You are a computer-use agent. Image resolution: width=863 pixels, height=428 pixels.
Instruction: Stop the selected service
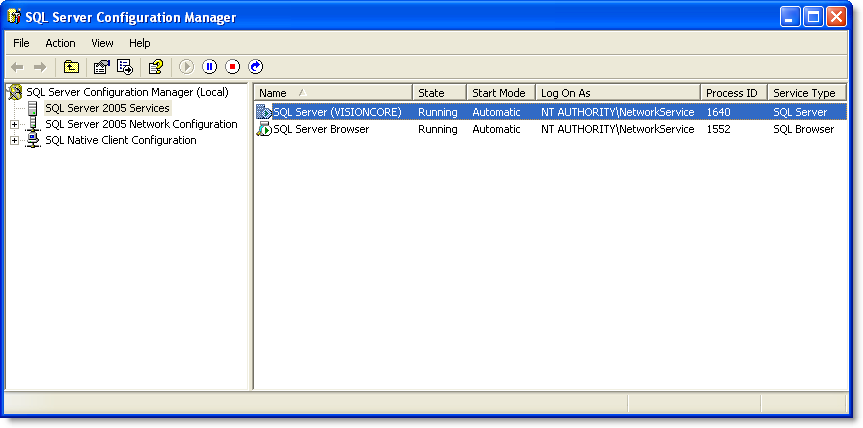[233, 67]
